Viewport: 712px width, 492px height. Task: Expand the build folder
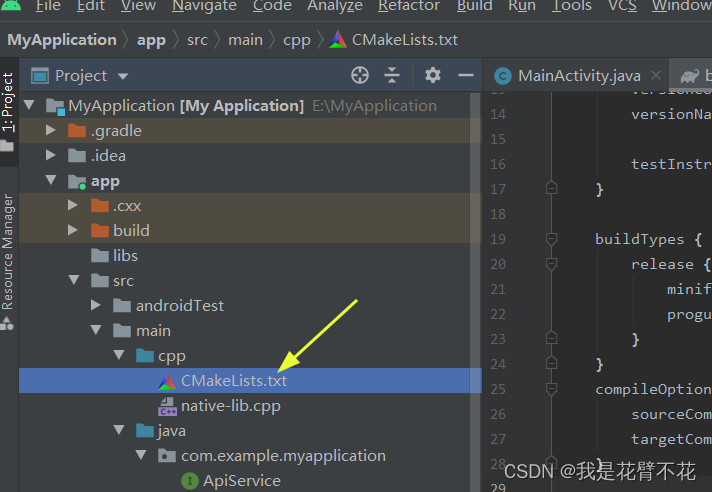[x=73, y=231]
